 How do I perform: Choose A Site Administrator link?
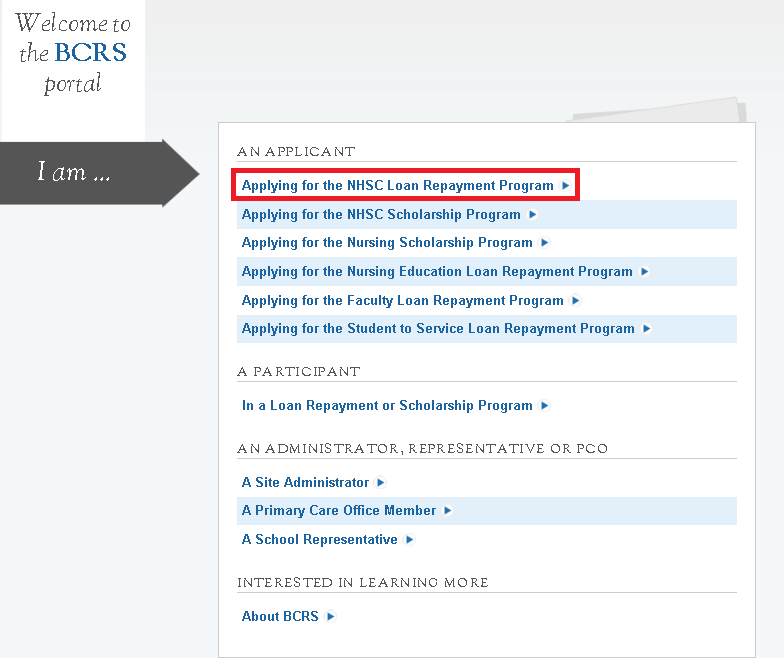305,482
